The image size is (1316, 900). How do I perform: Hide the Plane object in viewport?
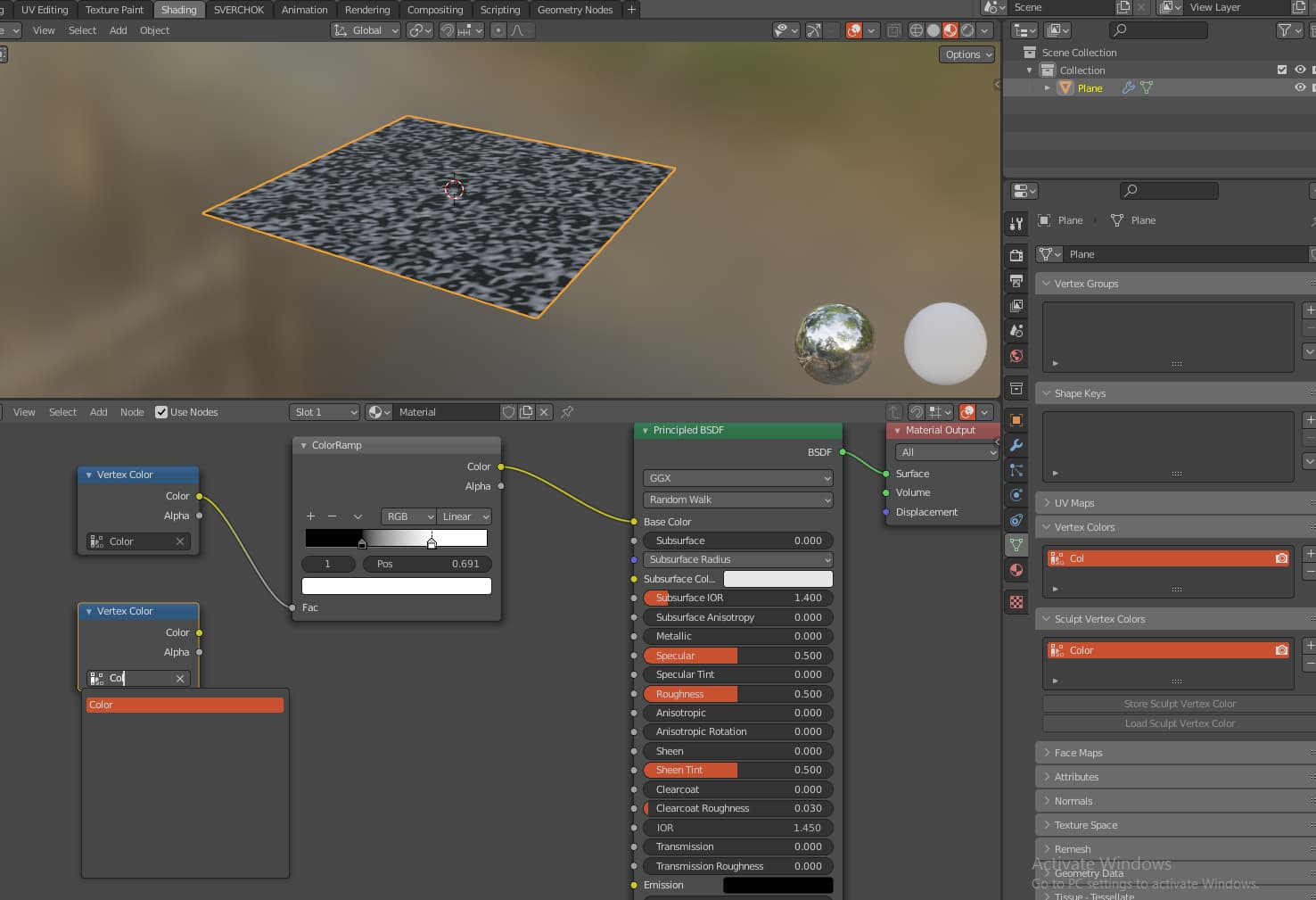[1300, 87]
